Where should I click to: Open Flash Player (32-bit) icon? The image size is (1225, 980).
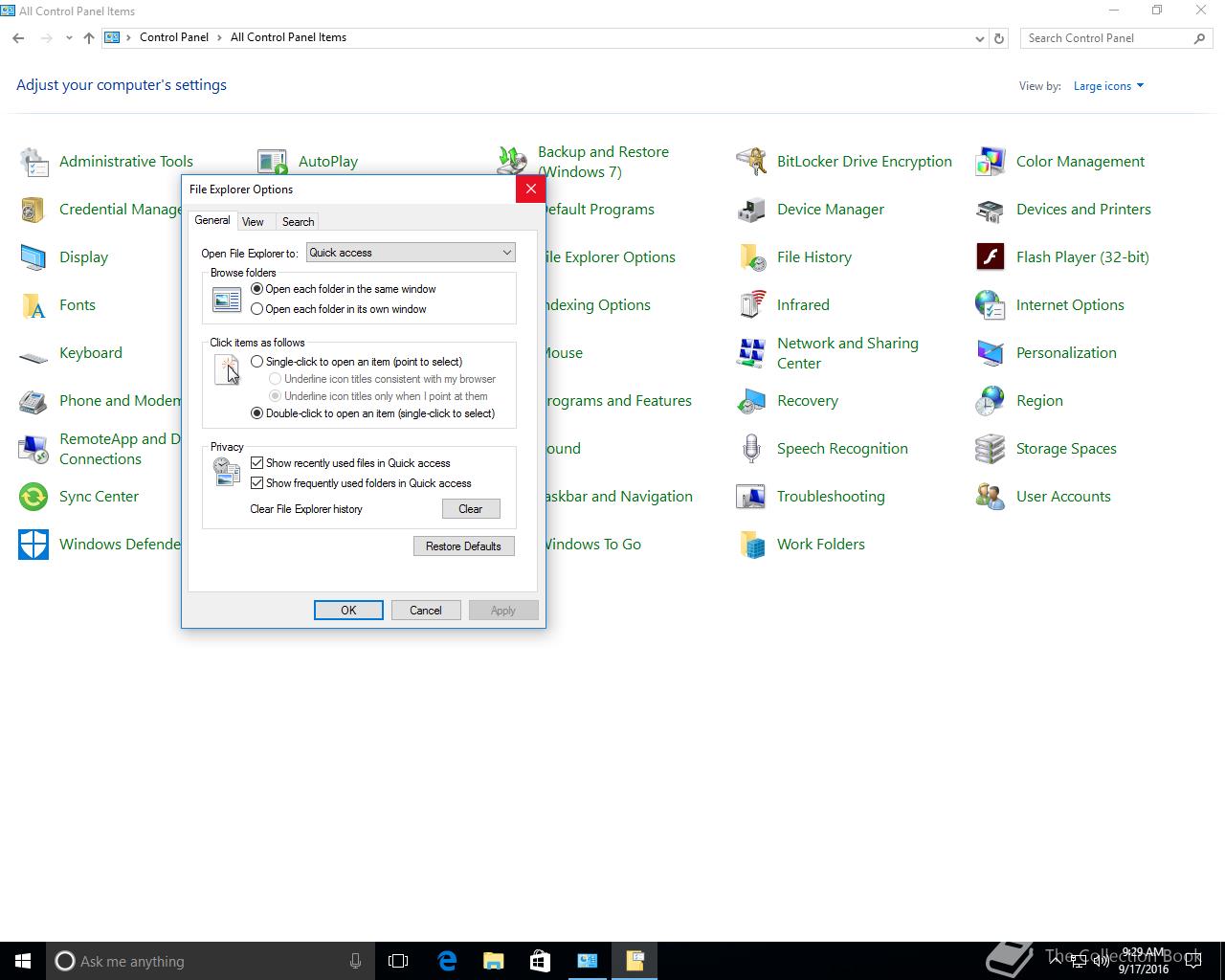click(991, 257)
